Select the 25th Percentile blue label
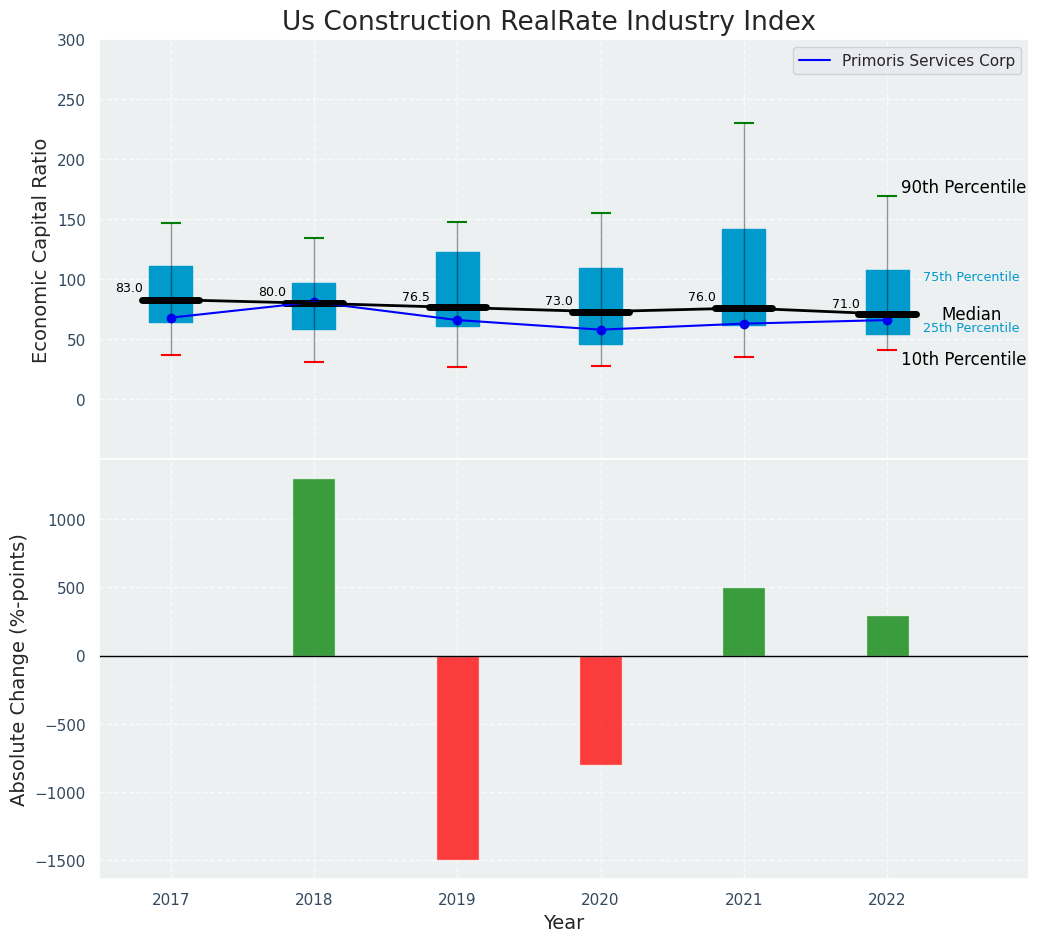The height and width of the screenshot is (942, 1039). coord(970,328)
